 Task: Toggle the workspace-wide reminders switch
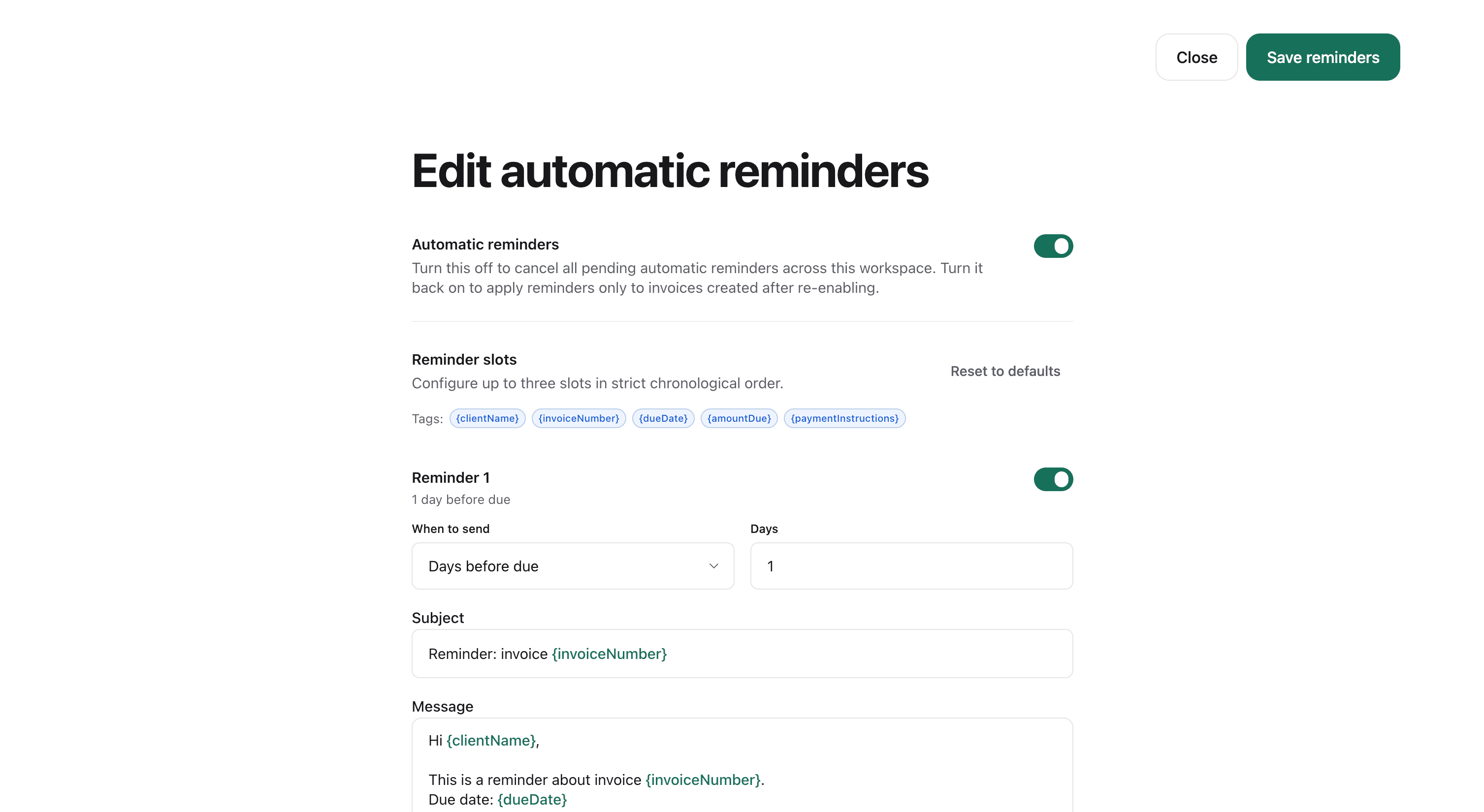pos(1053,246)
